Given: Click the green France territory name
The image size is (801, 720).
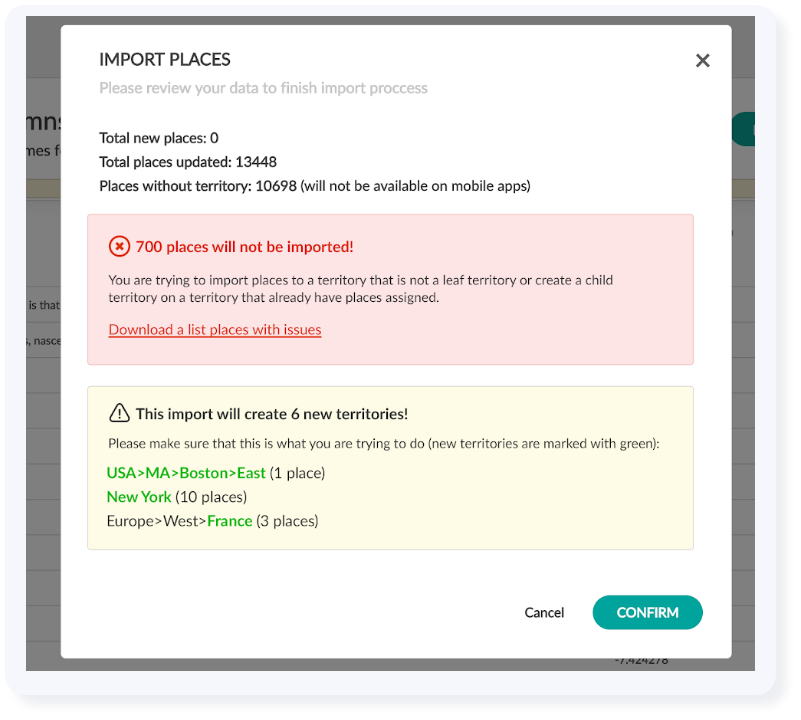Looking at the screenshot, I should [230, 521].
